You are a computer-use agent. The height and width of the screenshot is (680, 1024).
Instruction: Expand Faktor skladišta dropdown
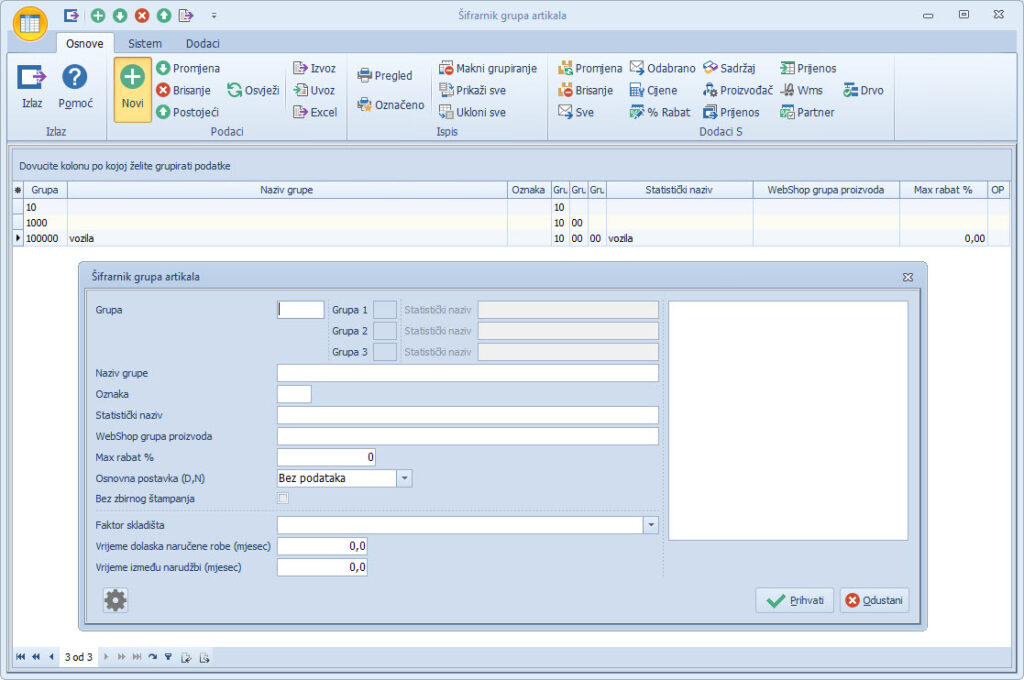(x=651, y=524)
